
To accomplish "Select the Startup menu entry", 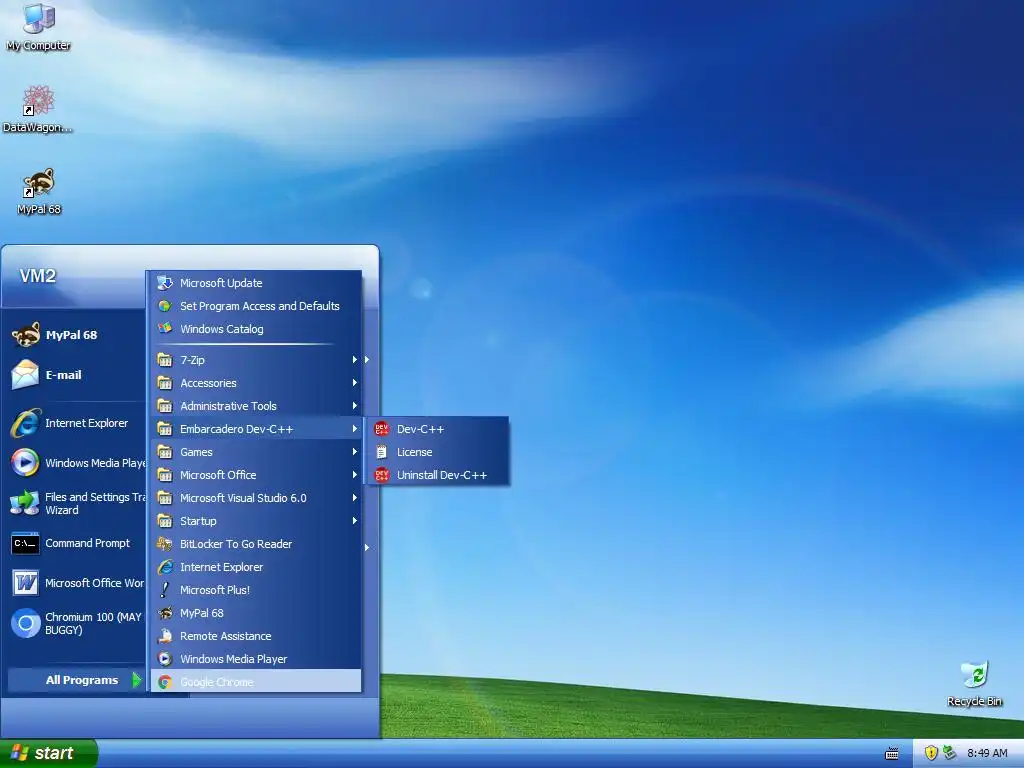I will 256,520.
